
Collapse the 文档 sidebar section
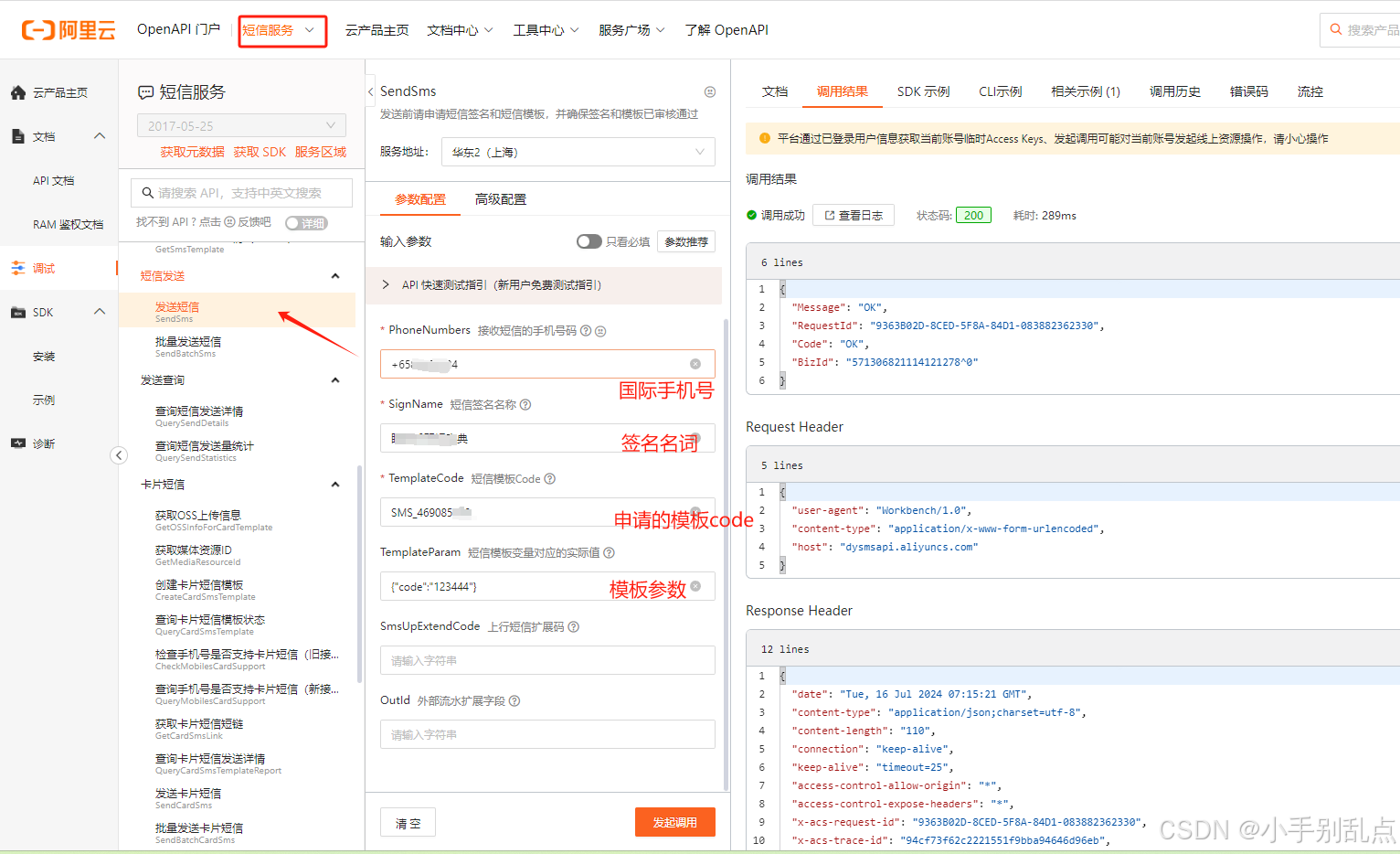point(100,136)
